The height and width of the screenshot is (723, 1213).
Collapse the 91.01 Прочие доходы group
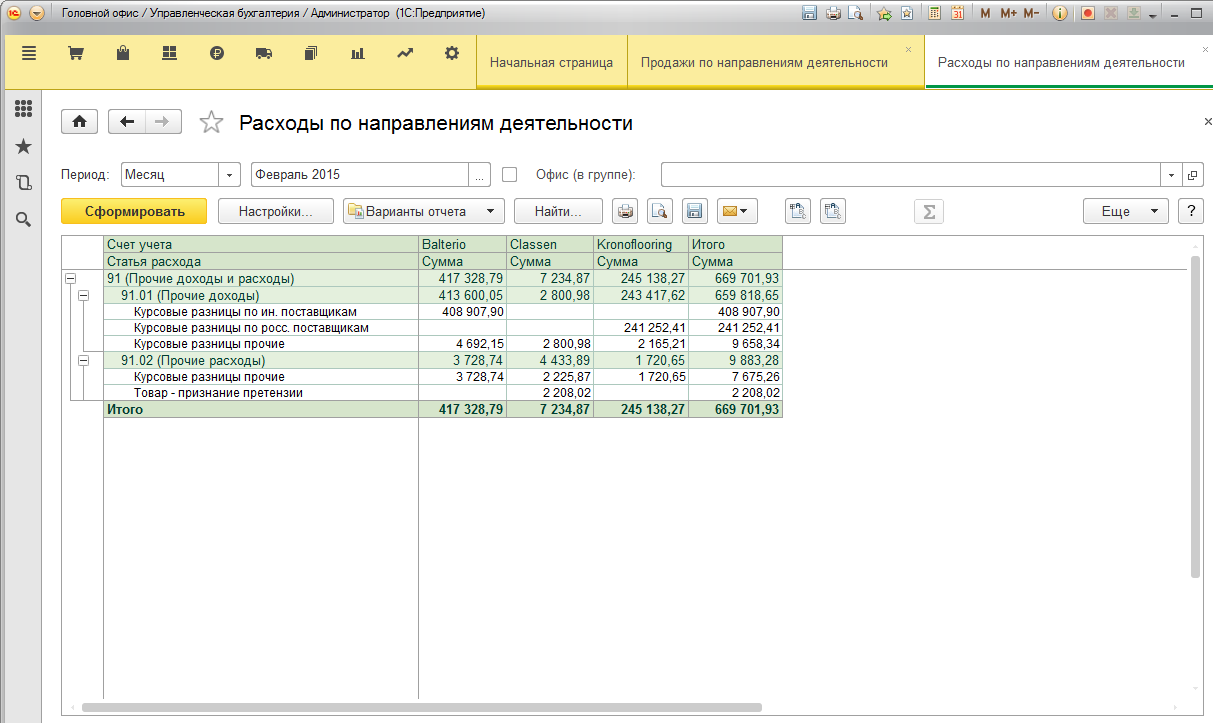pyautogui.click(x=83, y=295)
